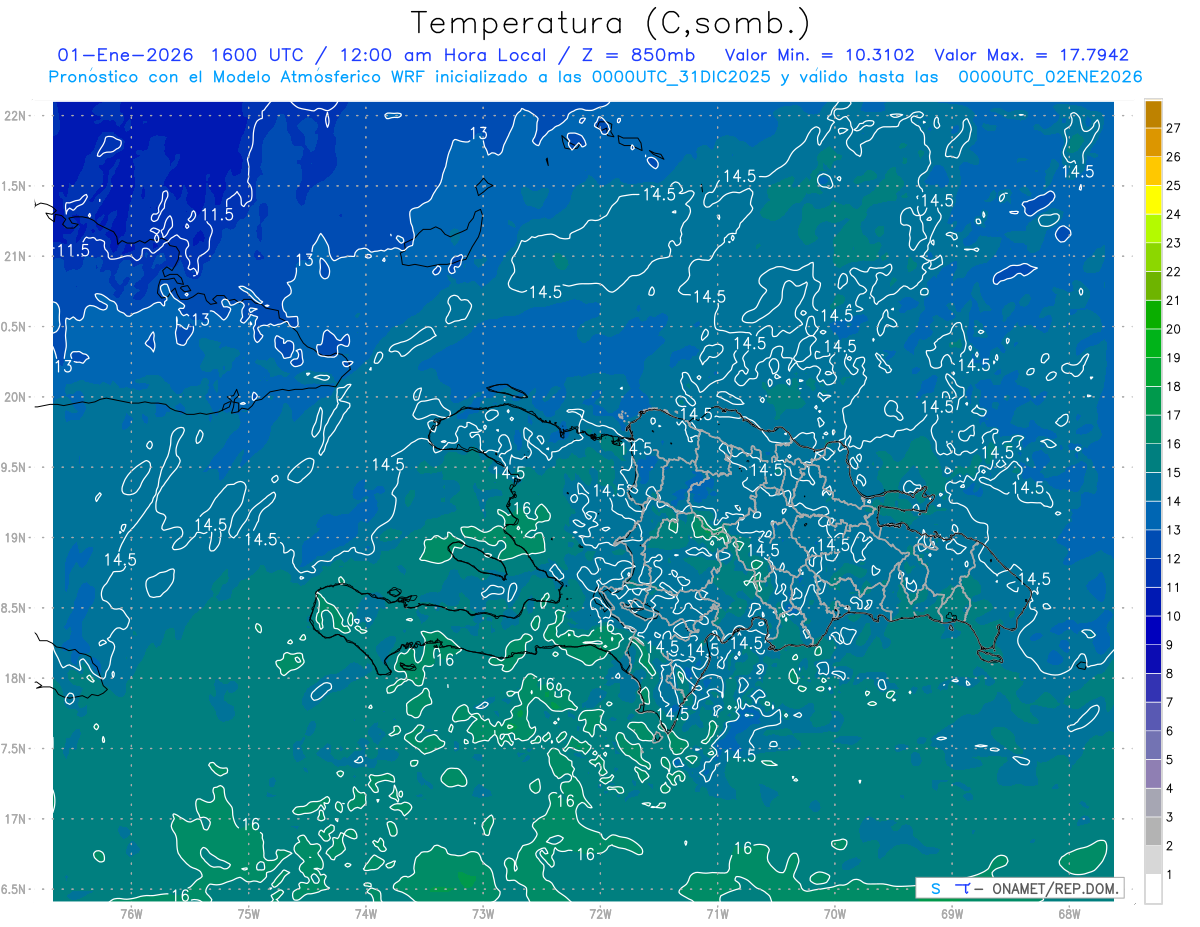Click the "Valor Min. = 10.3102" value
Image resolution: width=1200 pixels, height=927 pixels.
820,55
